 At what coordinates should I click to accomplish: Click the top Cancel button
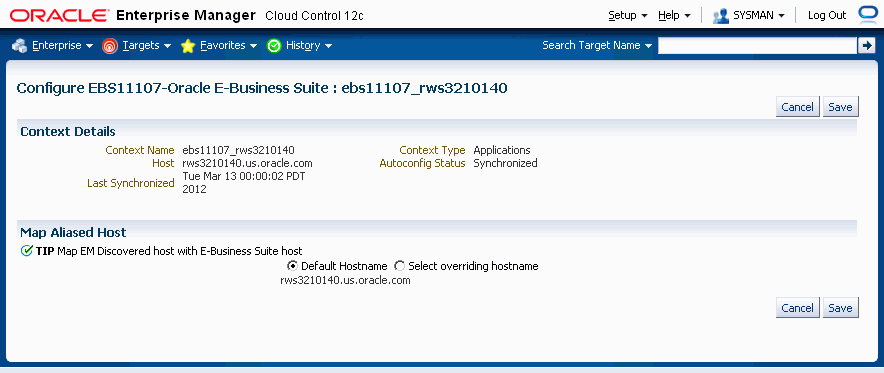[797, 106]
